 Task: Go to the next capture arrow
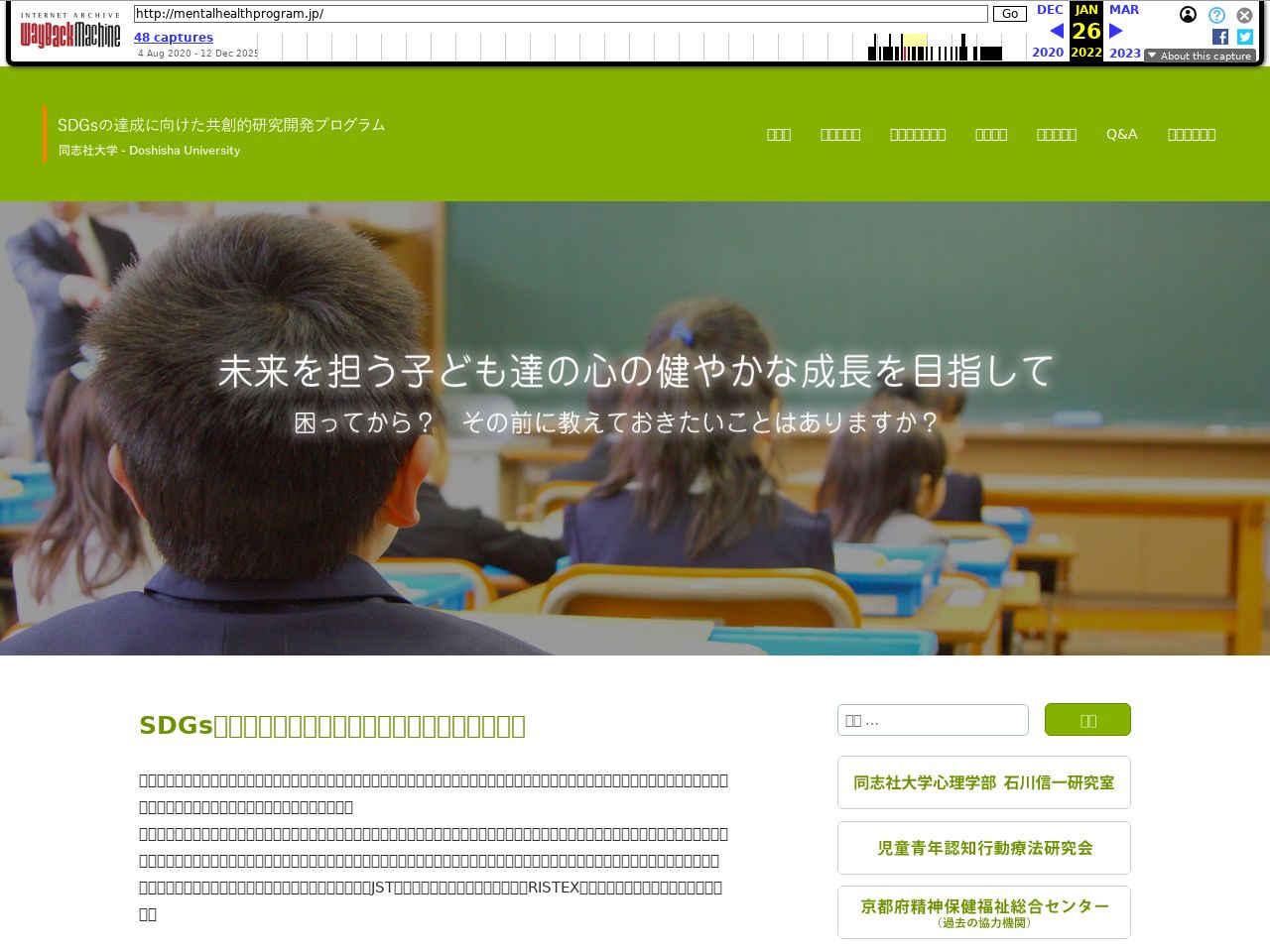(1116, 31)
